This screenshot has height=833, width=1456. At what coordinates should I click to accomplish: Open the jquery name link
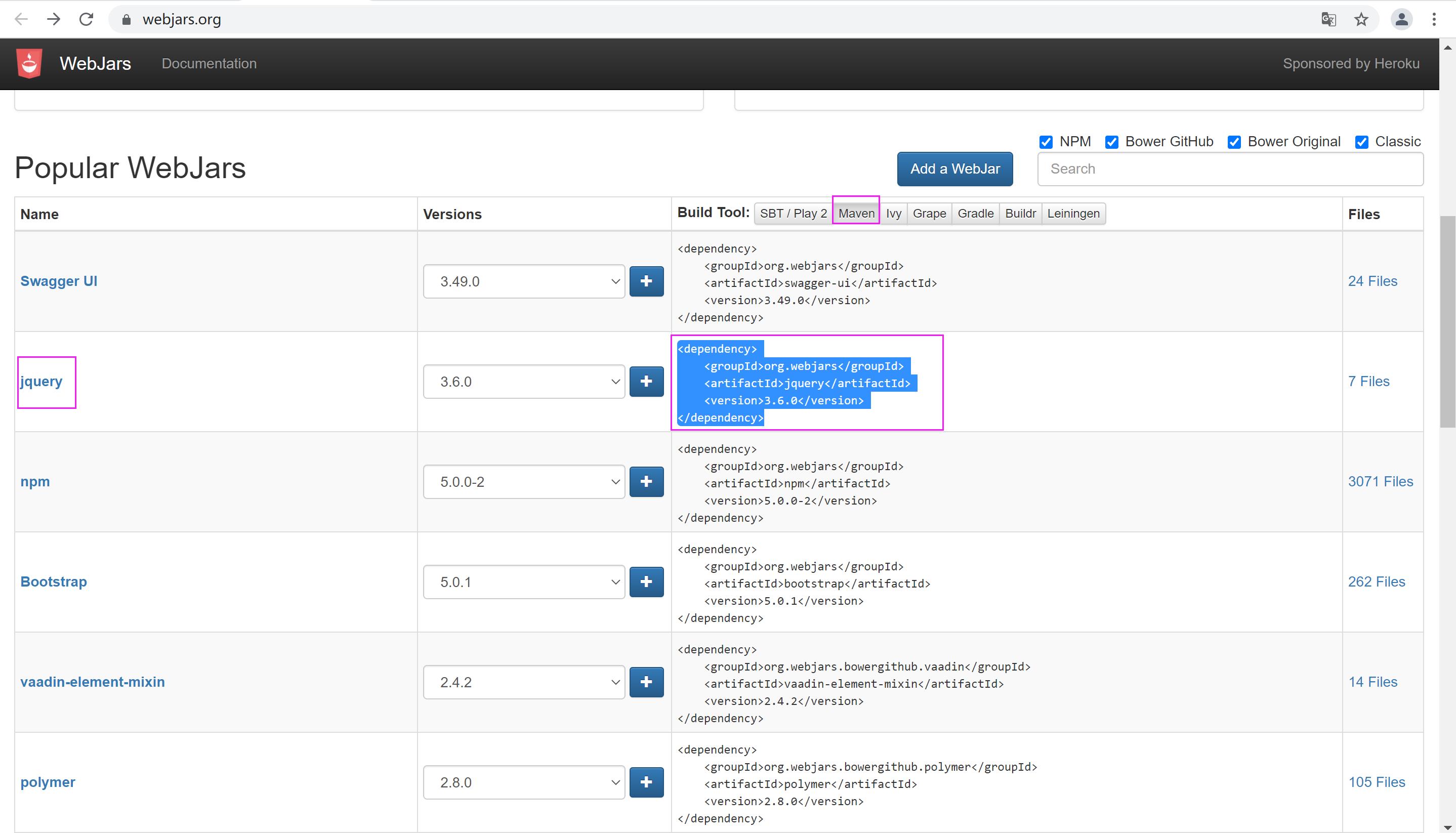[41, 382]
